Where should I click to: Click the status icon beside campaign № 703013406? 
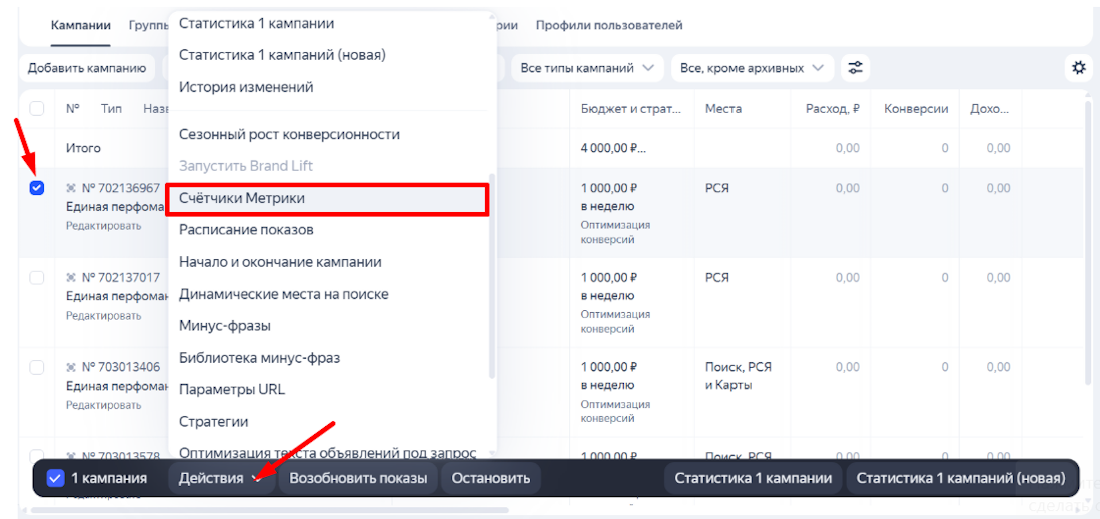coord(71,367)
